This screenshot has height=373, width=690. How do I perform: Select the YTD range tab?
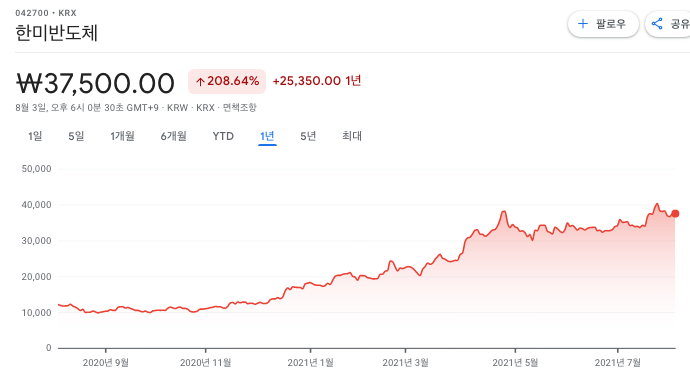pyautogui.click(x=223, y=136)
